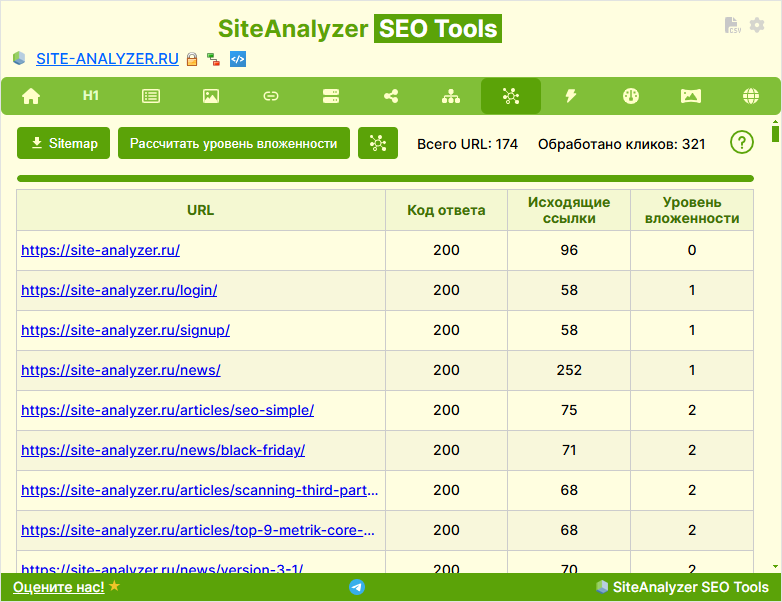Open the dashboard gauge tab icon
This screenshot has height=602, width=782.
[x=631, y=96]
